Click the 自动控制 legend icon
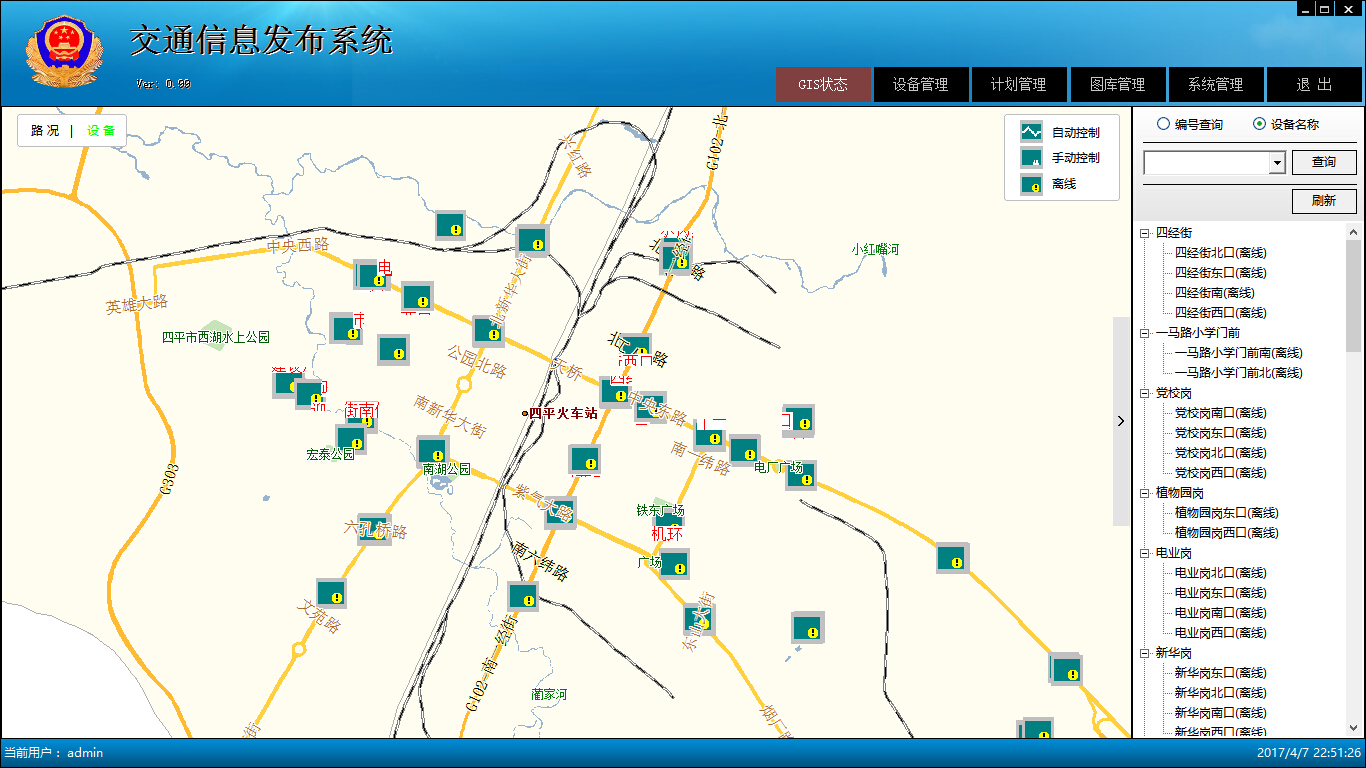 click(x=1030, y=131)
